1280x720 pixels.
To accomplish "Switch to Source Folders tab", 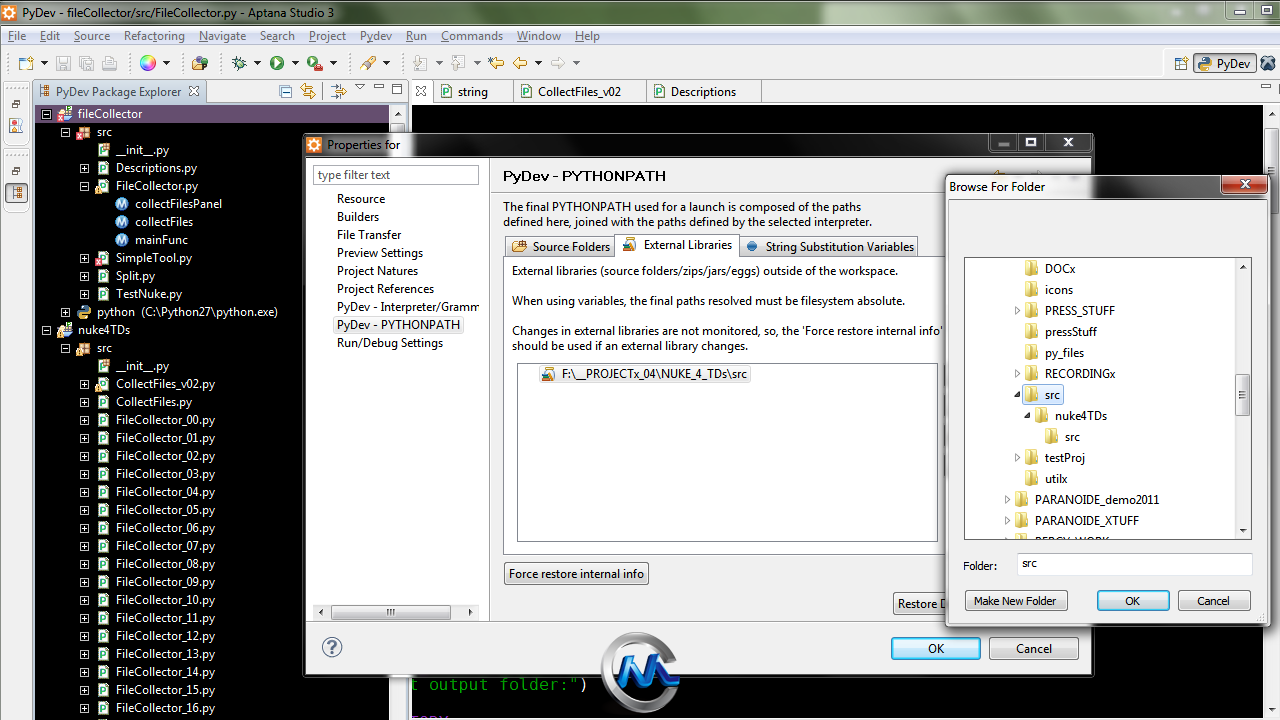I will click(x=561, y=246).
